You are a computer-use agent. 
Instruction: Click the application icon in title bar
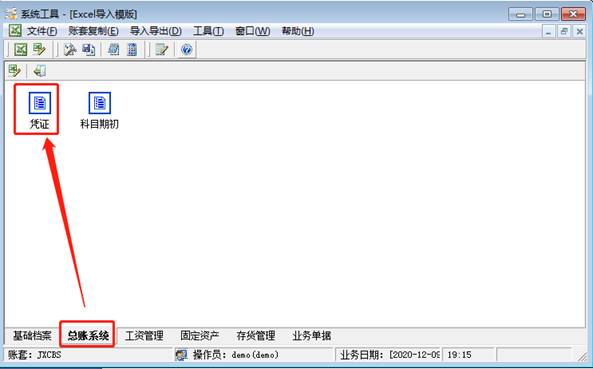(11, 14)
